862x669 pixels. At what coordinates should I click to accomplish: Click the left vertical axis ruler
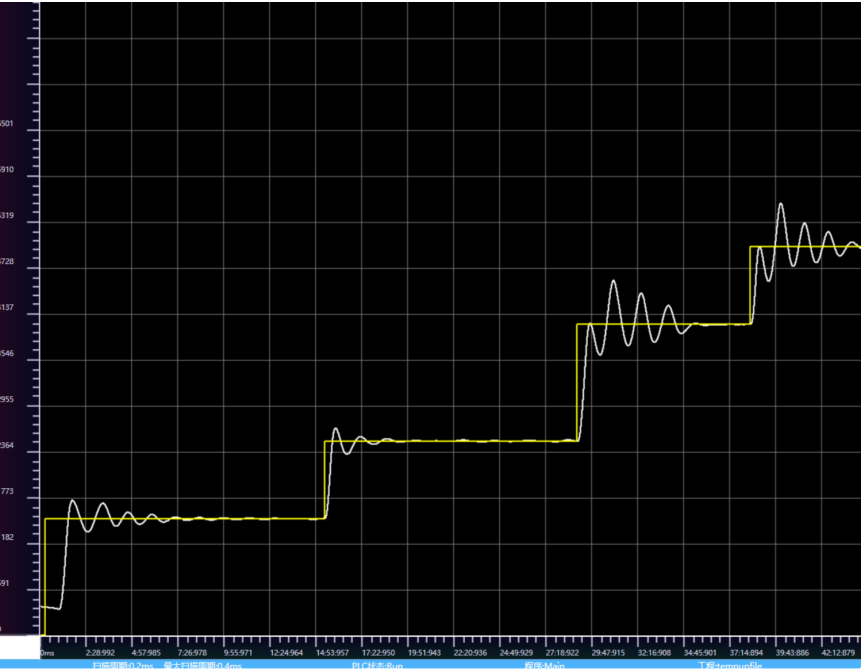[33, 350]
